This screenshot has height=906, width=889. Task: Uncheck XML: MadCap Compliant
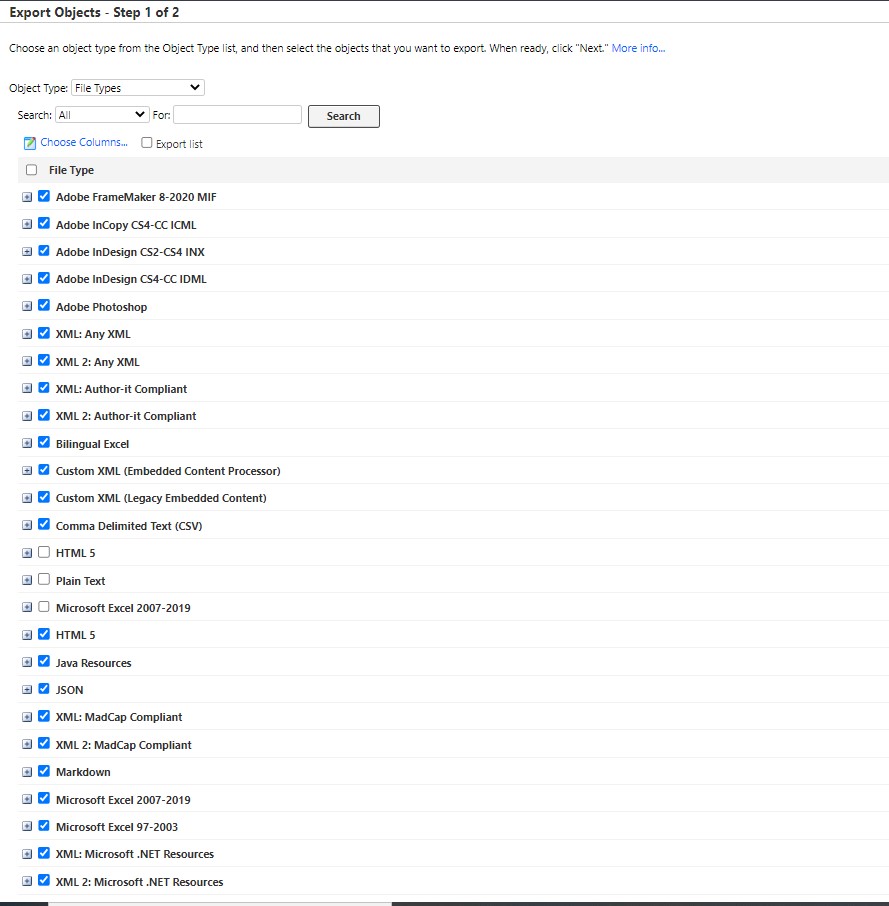(44, 716)
